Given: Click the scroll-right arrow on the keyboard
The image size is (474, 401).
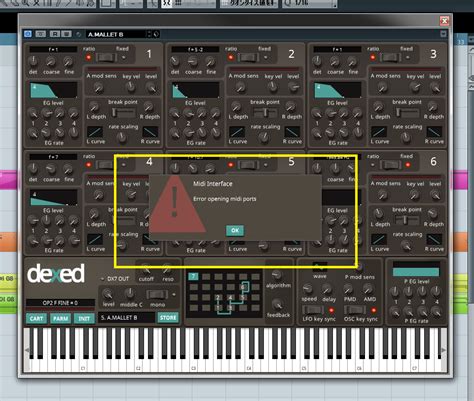Looking at the screenshot, I should (x=444, y=350).
